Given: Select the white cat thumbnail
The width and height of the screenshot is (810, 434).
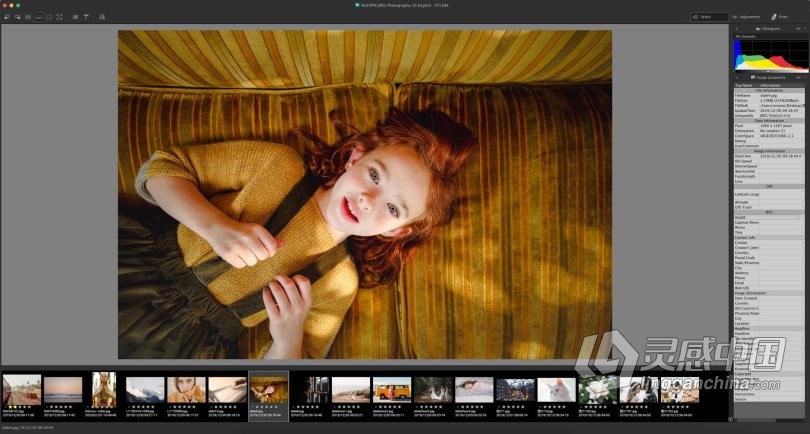Looking at the screenshot, I should [556, 390].
